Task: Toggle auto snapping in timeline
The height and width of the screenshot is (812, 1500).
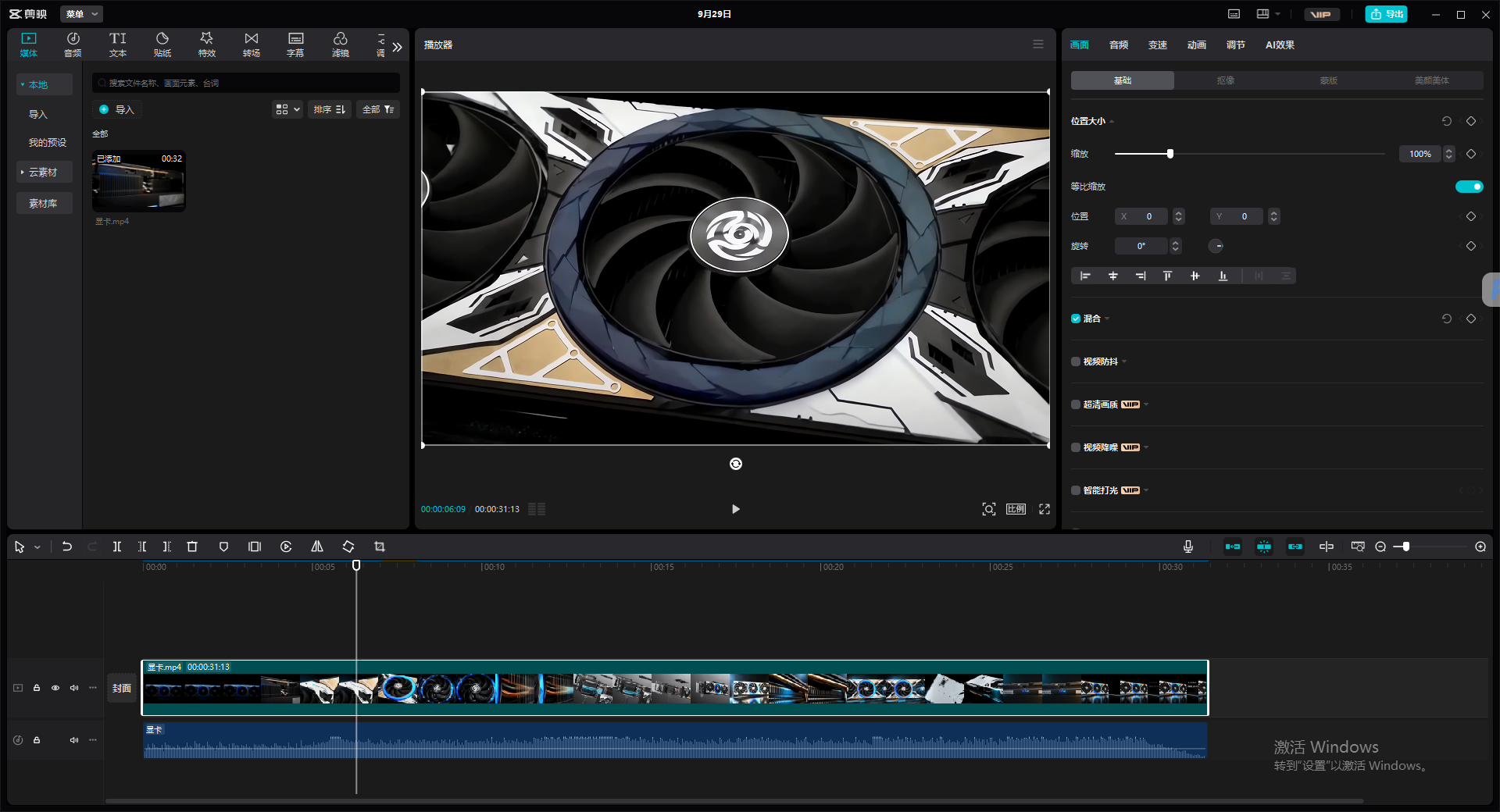Action: pos(1264,547)
